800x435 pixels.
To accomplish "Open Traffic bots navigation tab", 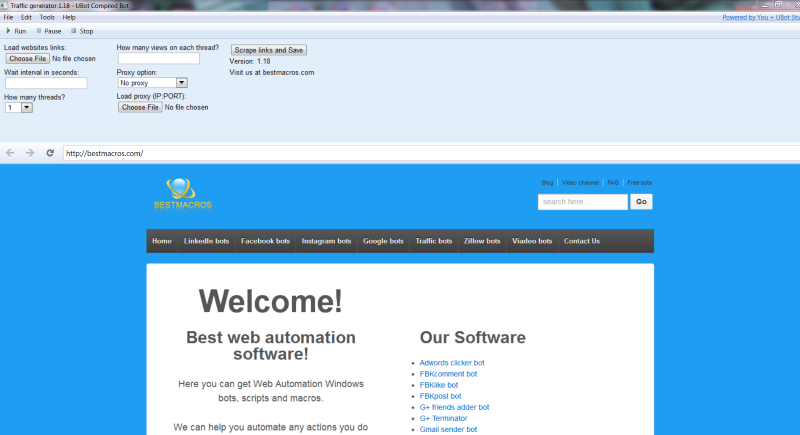I will tap(434, 241).
